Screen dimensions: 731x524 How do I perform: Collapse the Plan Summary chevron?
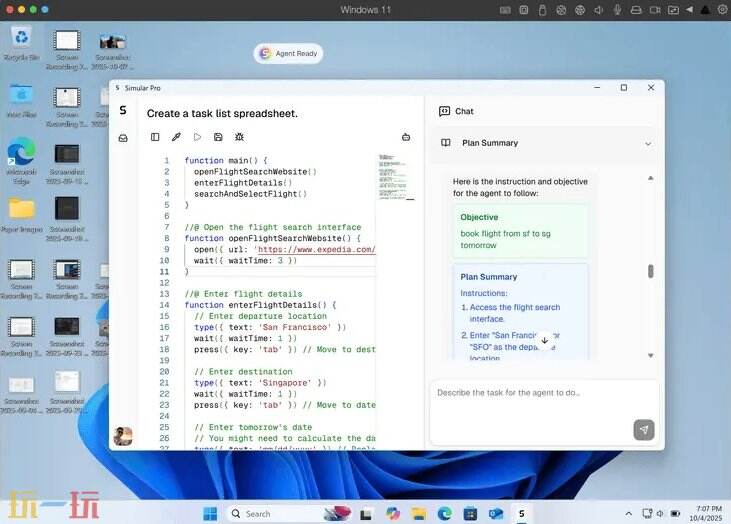point(647,143)
